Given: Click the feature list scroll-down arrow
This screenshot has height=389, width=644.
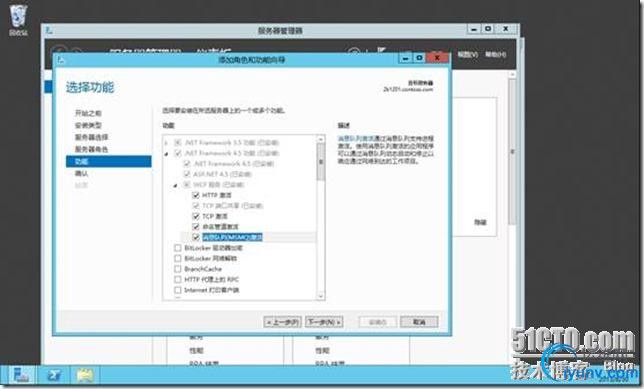Looking at the screenshot, I should 320,296.
